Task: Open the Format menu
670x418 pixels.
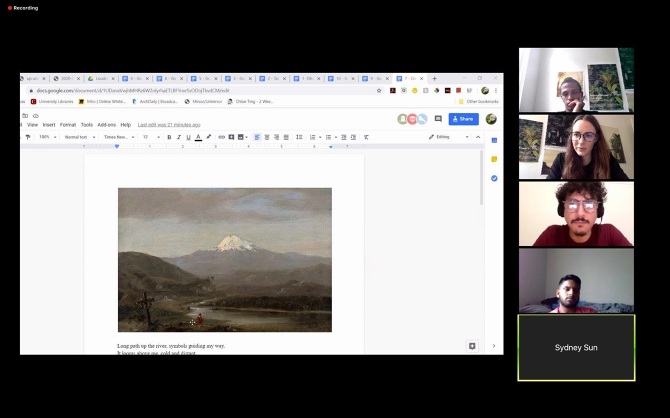Action: [x=68, y=125]
